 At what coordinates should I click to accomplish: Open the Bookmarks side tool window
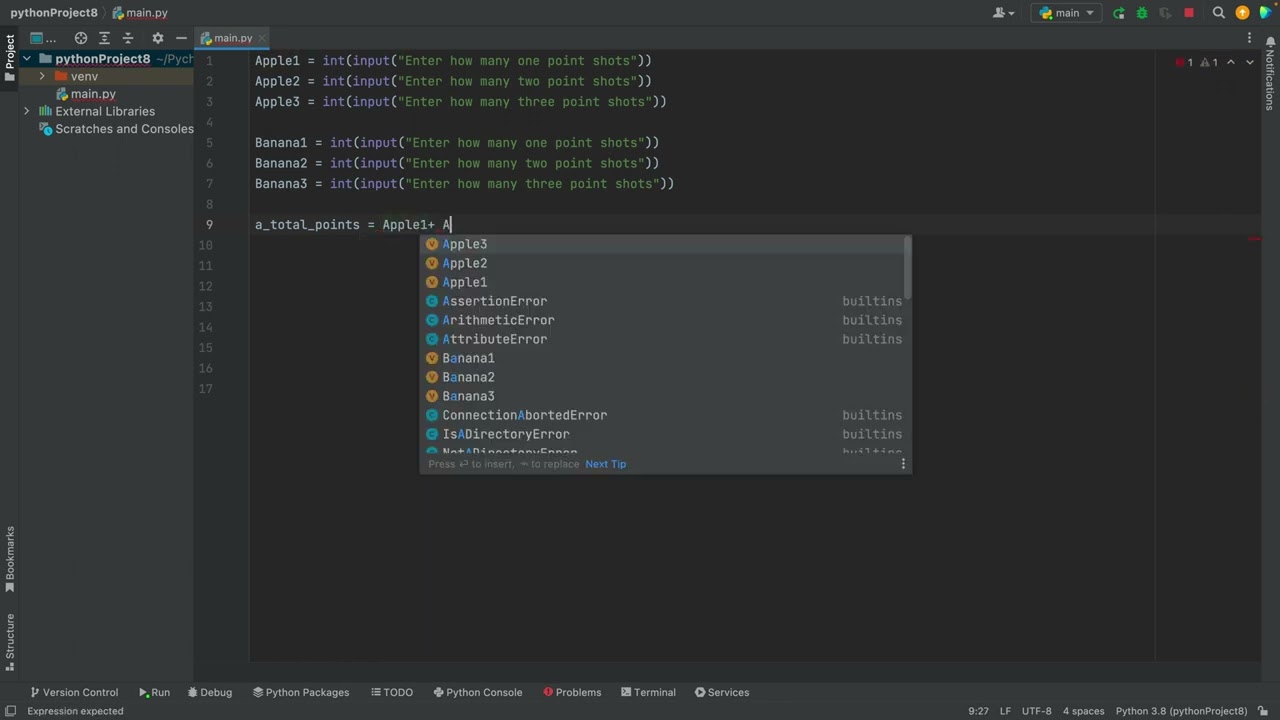10,561
